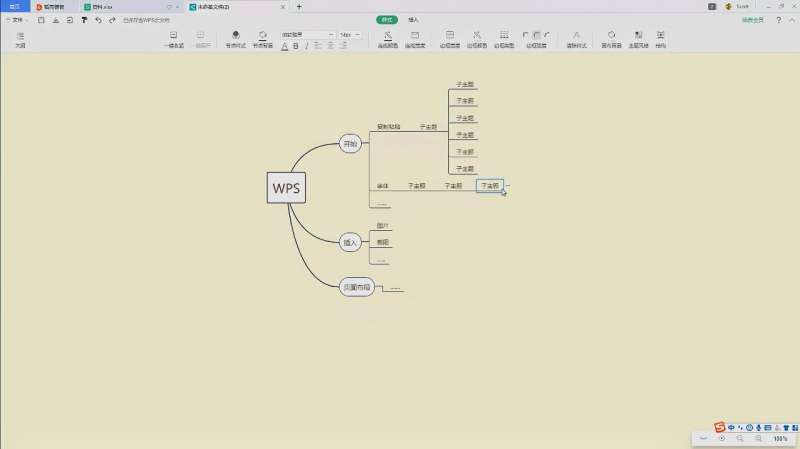Open the connector line width tool
800x449 pixels.
click(x=415, y=39)
